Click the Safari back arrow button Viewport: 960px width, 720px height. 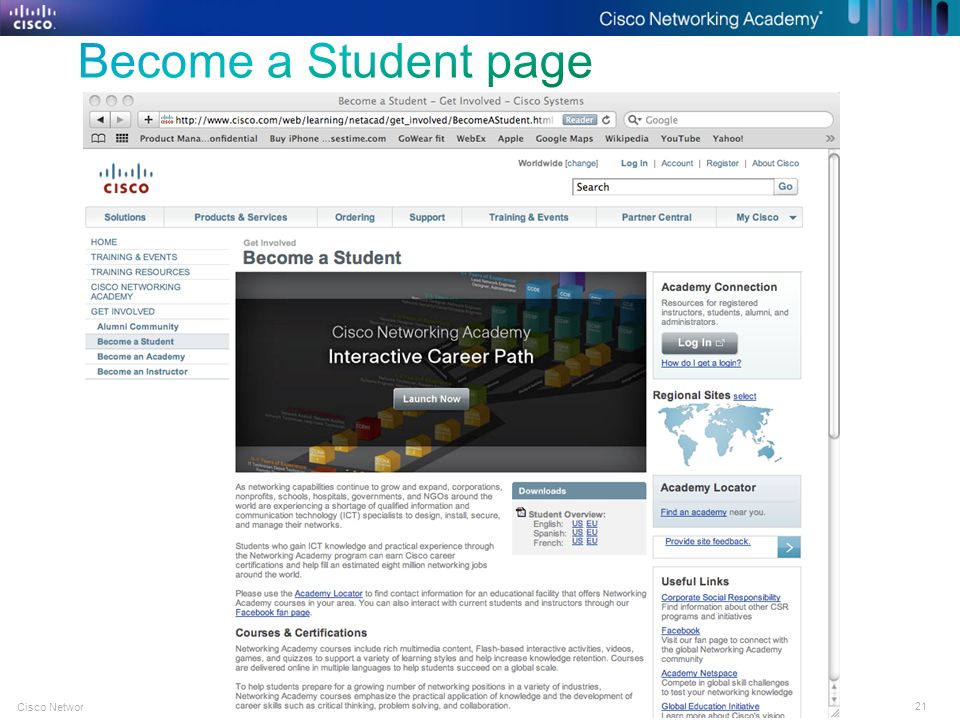[x=100, y=120]
